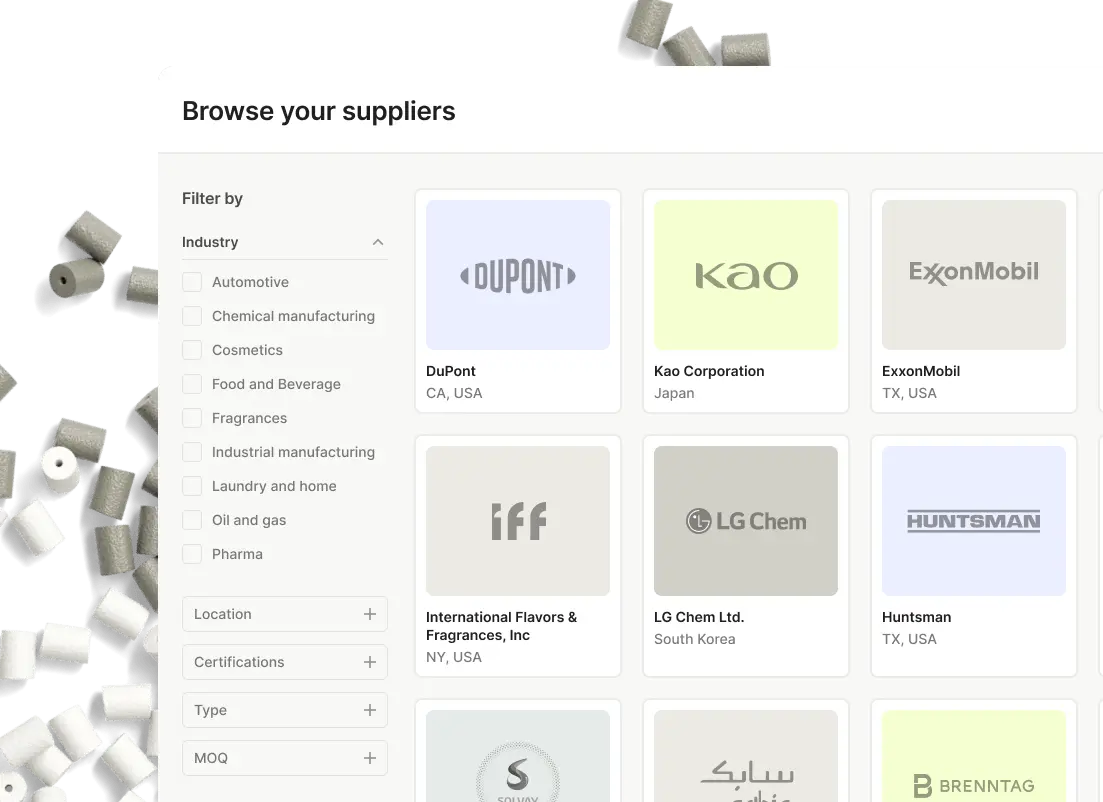This screenshot has width=1103, height=802.
Task: Open the Kao logo tile
Action: coord(746,275)
